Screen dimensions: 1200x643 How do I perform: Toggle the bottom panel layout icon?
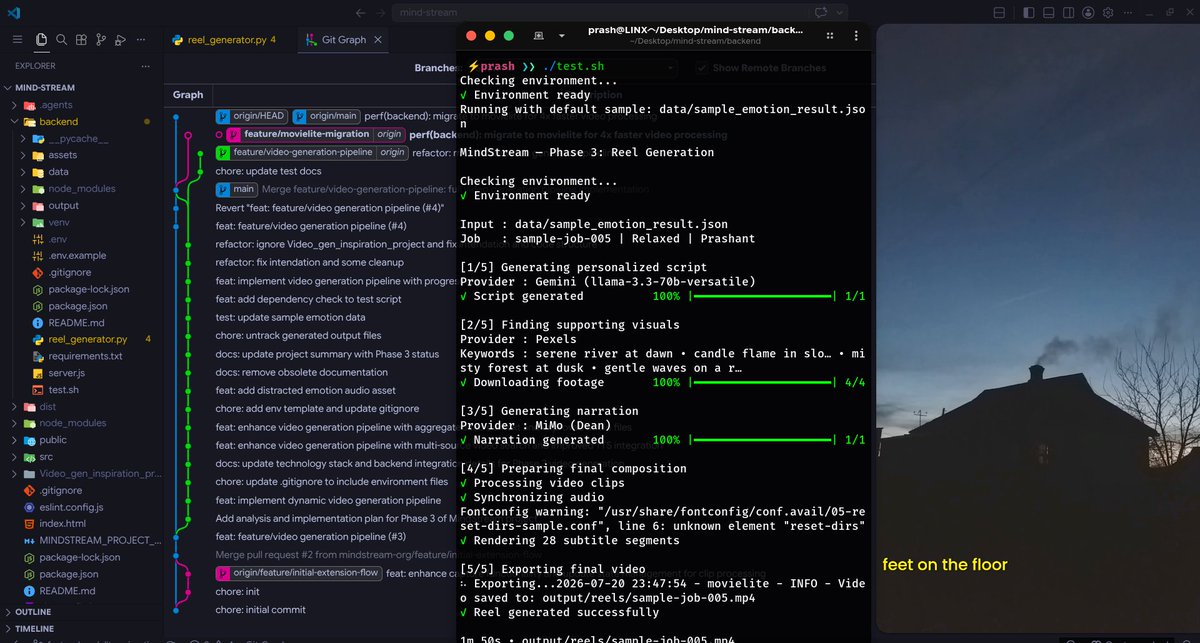click(x=1049, y=13)
